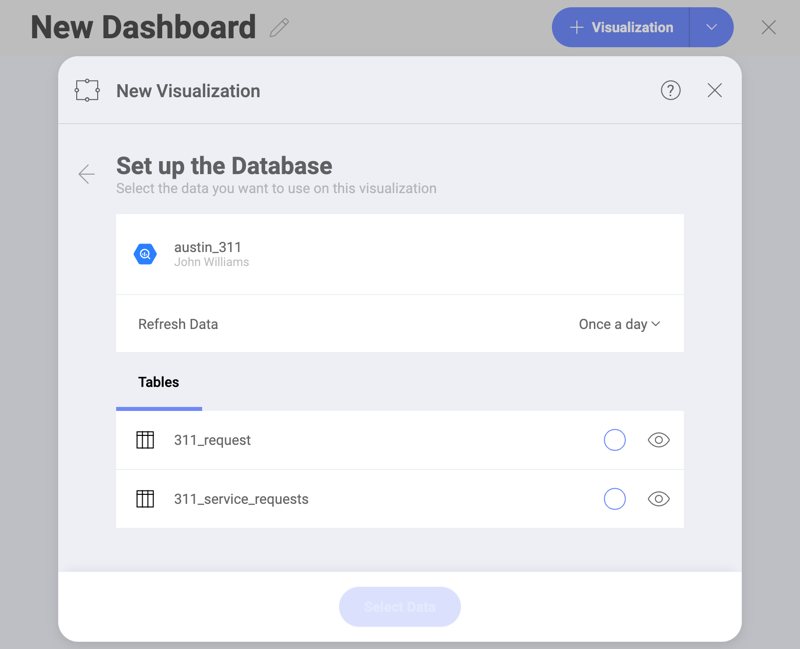
Task: Click the New Dashboard title text
Action: point(143,27)
